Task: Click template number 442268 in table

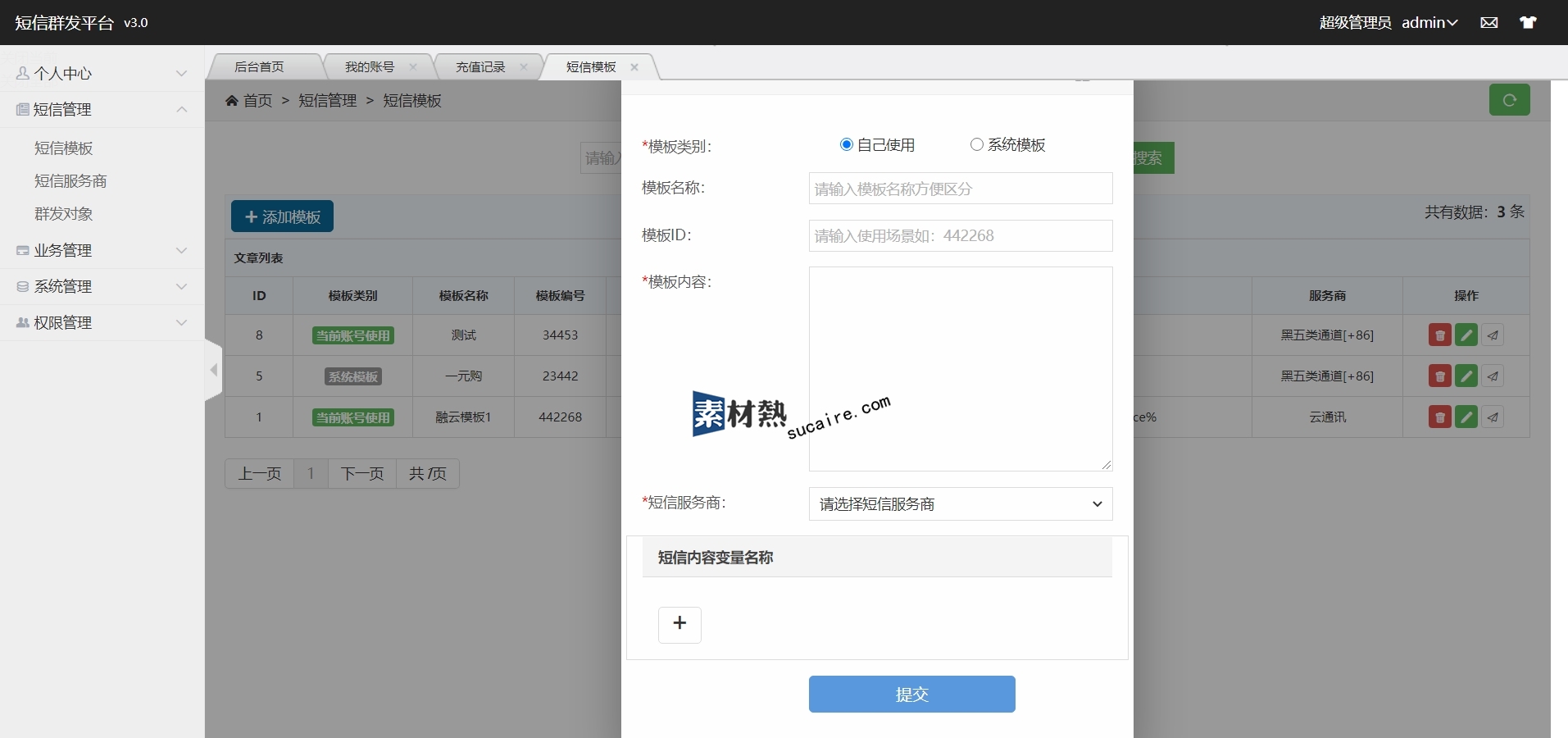Action: (x=561, y=417)
